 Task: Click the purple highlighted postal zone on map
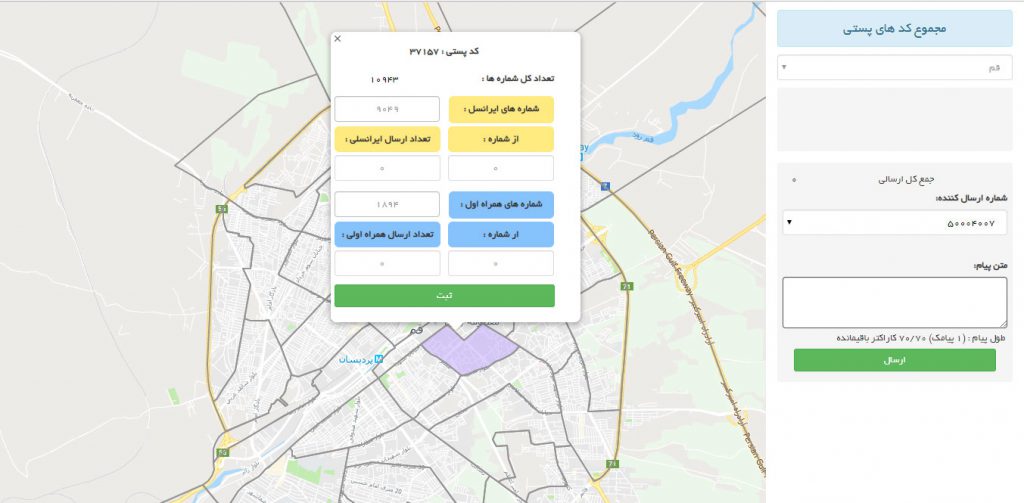(470, 351)
